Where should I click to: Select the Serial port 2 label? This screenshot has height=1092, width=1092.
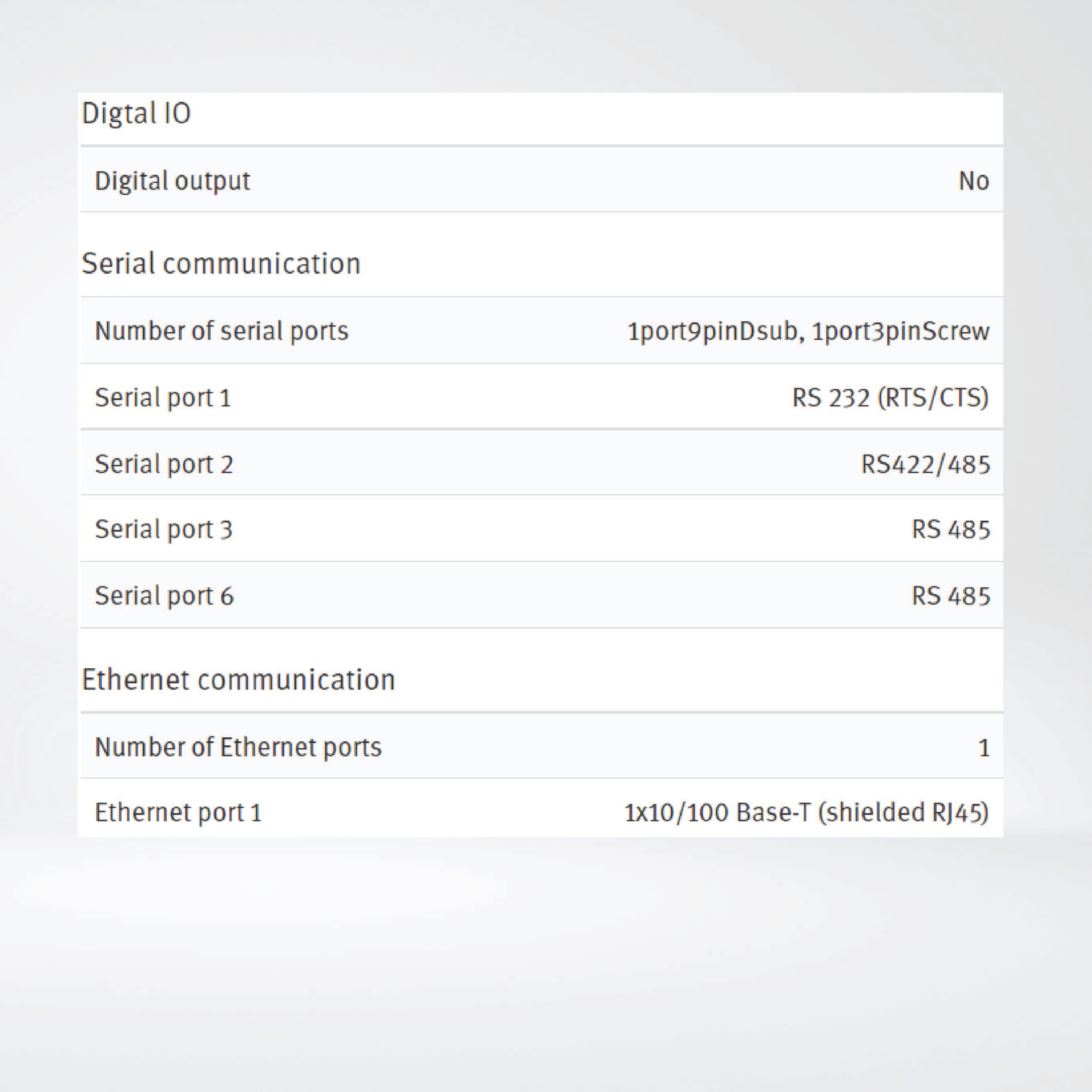164,465
